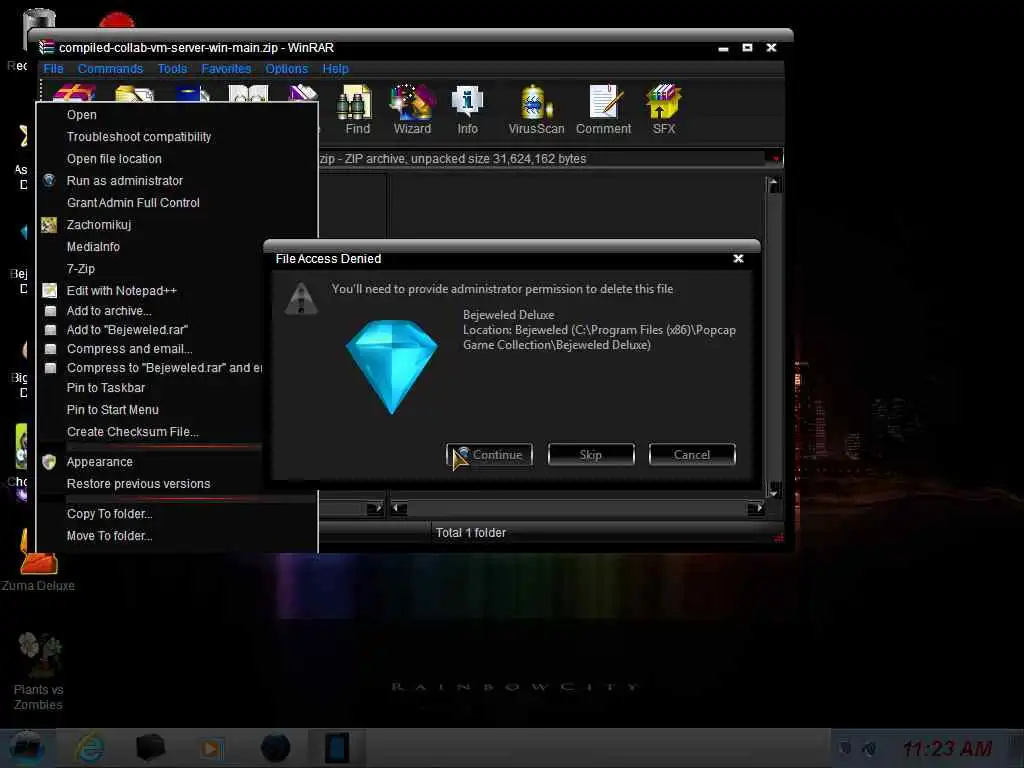Choose Open from the context menu
1024x768 pixels.
coord(178,115)
